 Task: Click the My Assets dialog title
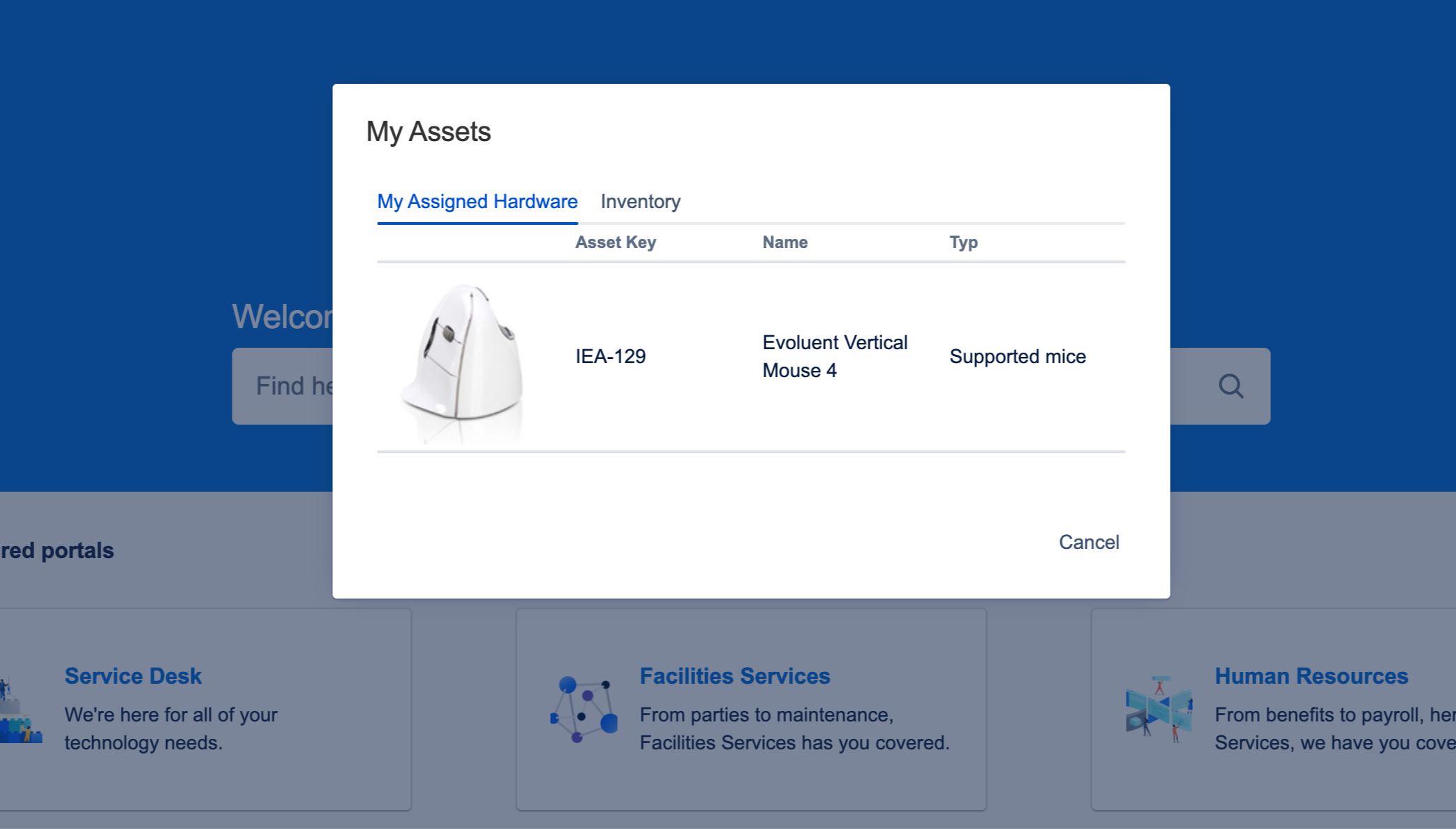(429, 131)
